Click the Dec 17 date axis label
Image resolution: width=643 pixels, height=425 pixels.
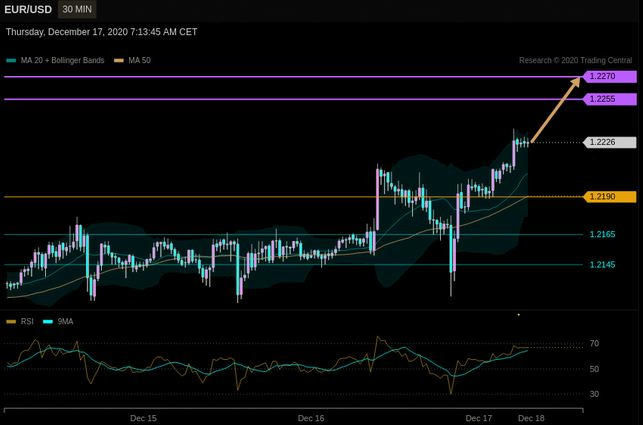pyautogui.click(x=479, y=418)
